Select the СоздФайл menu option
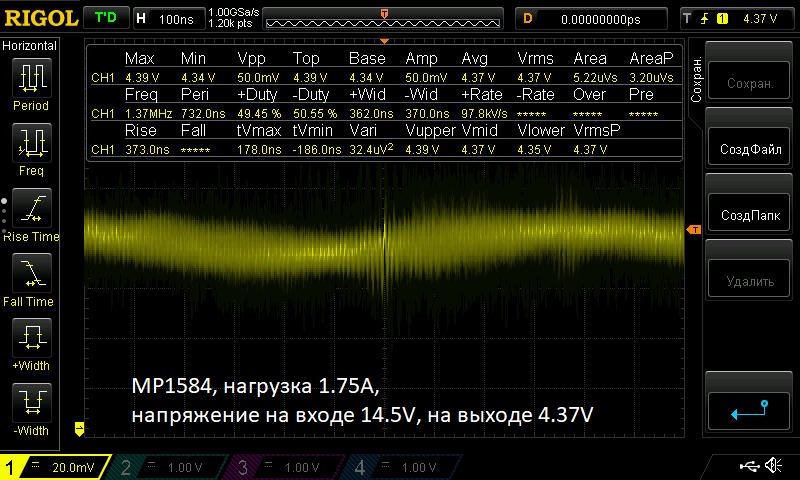This screenshot has width=800, height=480. click(749, 149)
